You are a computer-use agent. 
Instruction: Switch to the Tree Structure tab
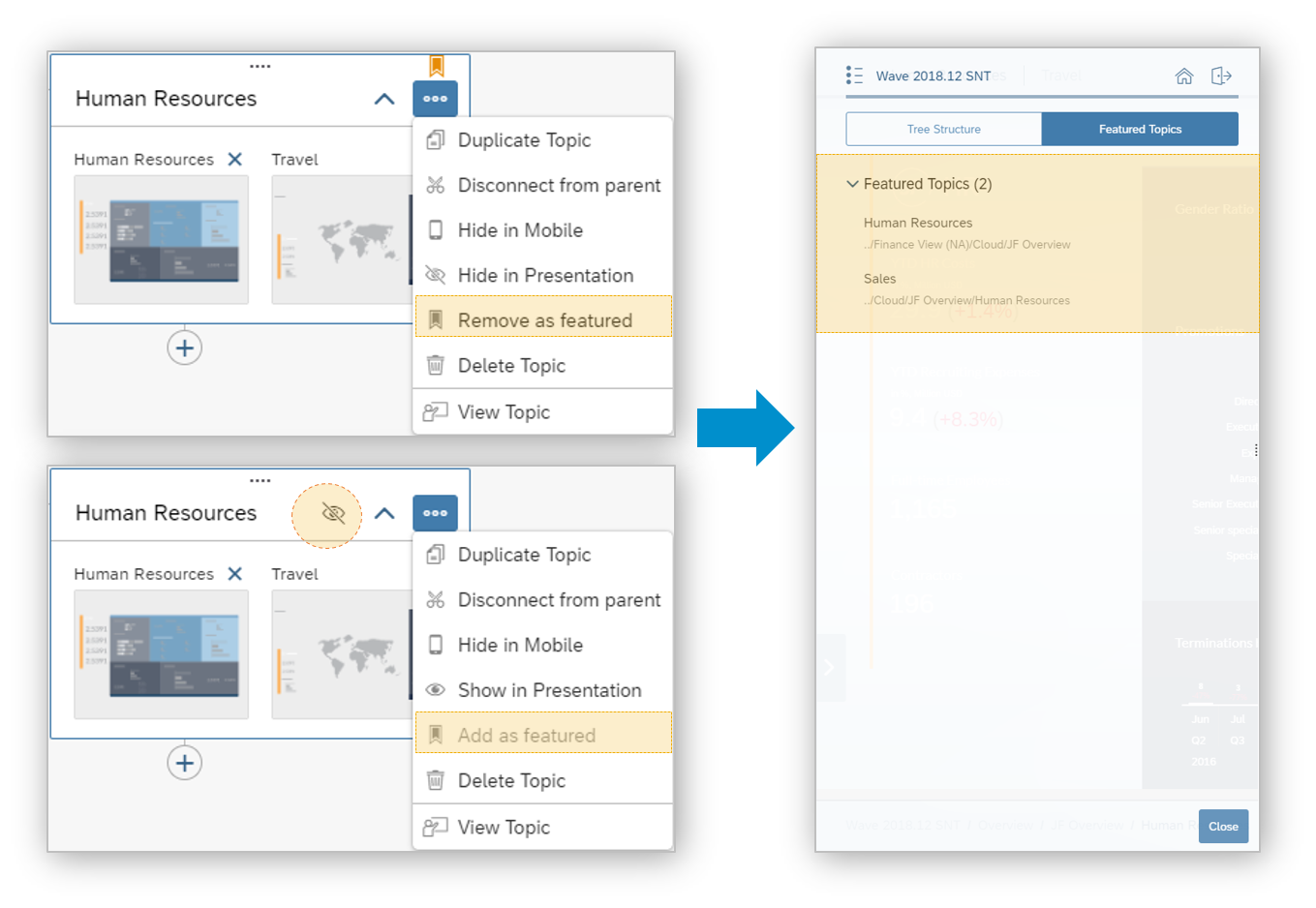943,129
